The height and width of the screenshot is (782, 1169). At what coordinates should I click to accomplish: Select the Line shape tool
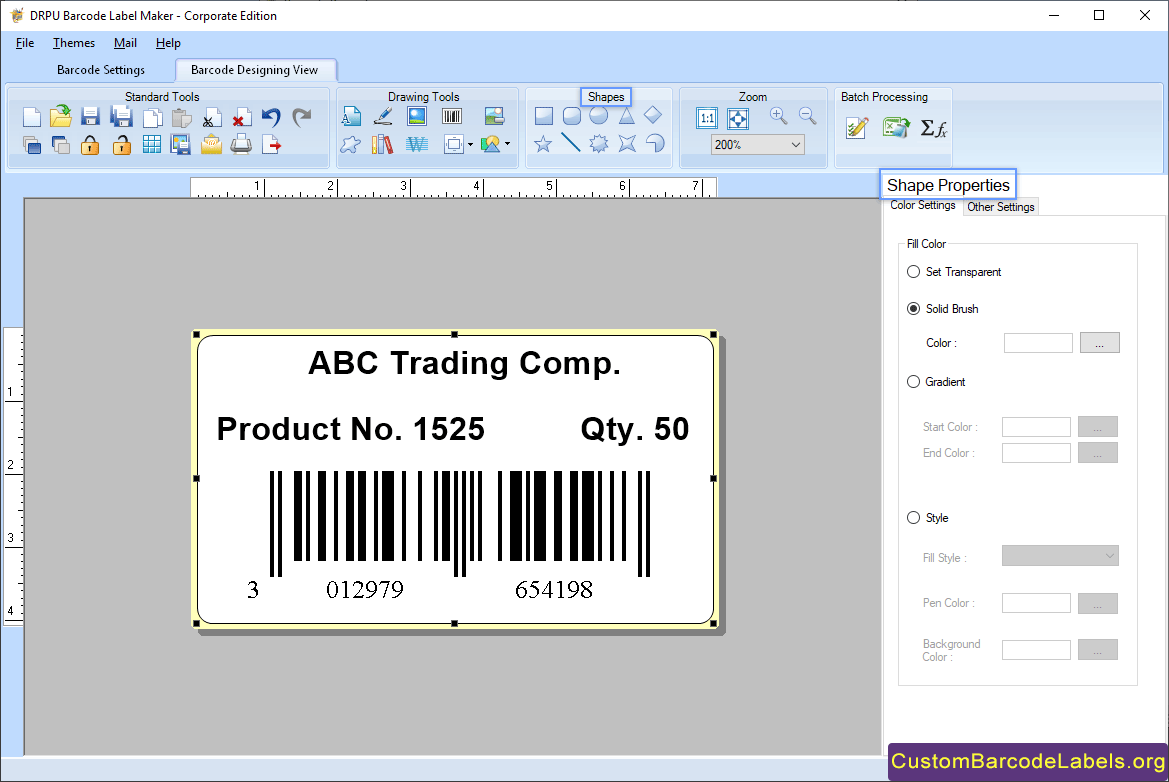coord(571,142)
